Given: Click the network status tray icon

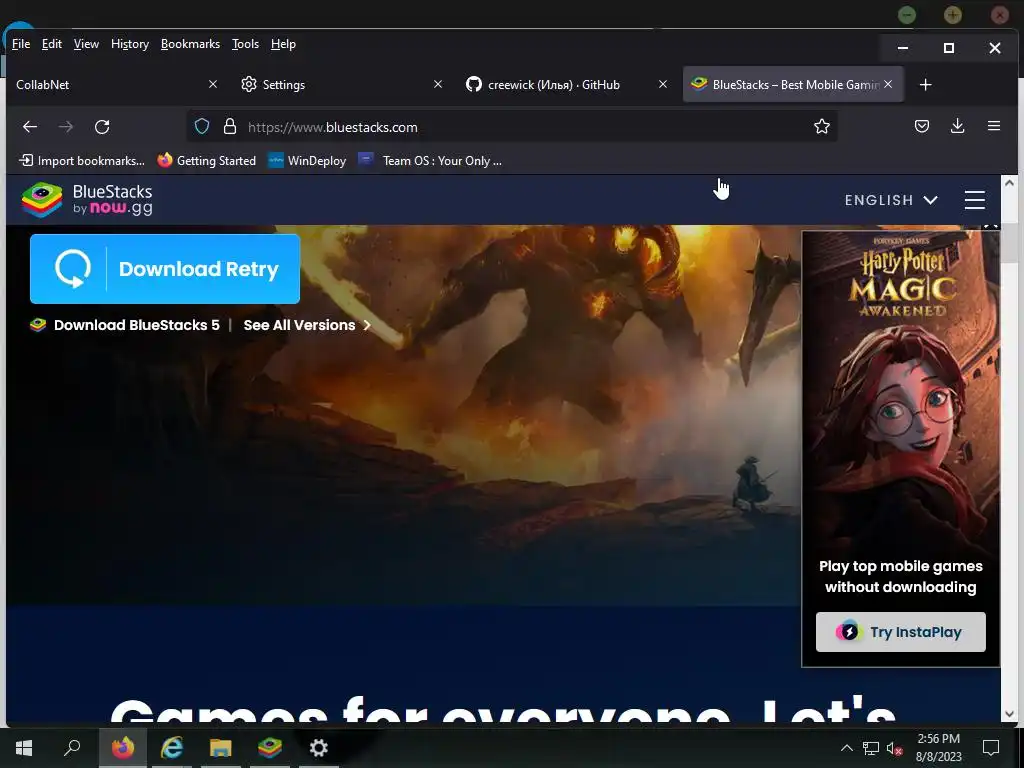Looking at the screenshot, I should (871, 748).
